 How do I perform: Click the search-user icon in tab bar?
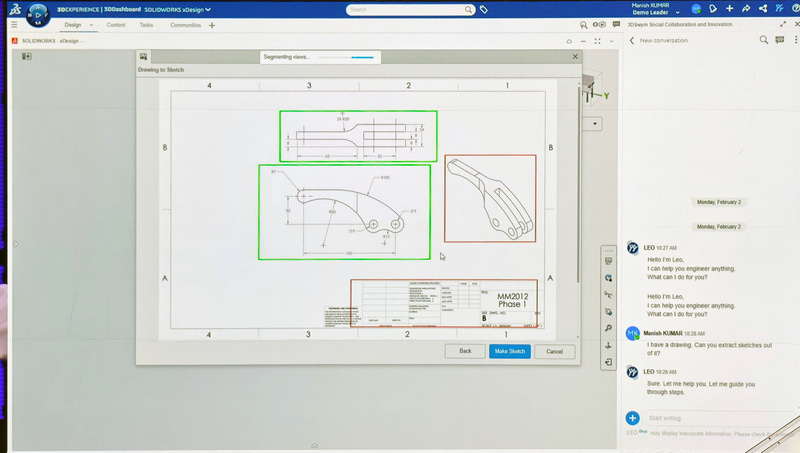[x=583, y=24]
